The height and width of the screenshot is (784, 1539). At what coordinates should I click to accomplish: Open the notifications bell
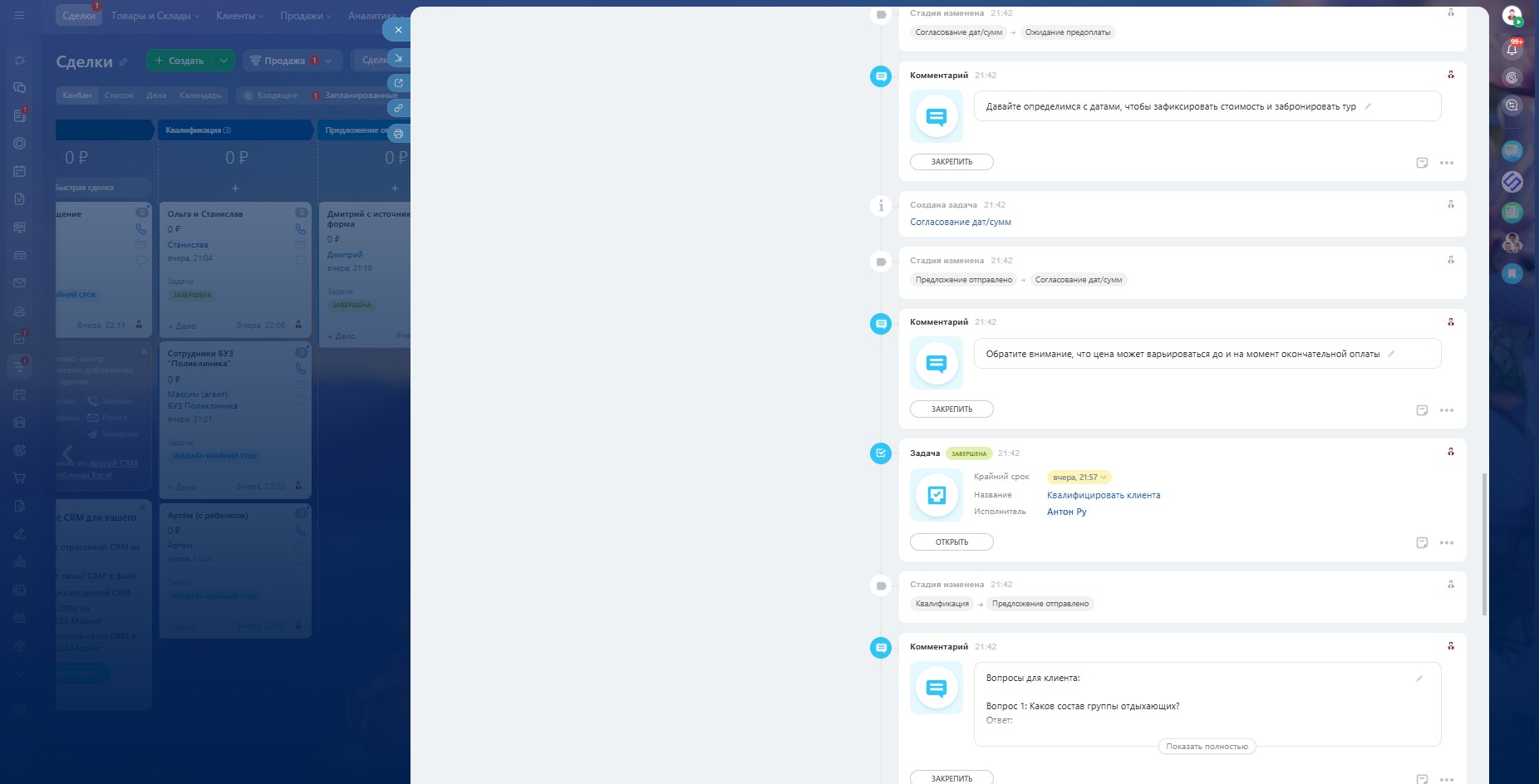coord(1512,49)
